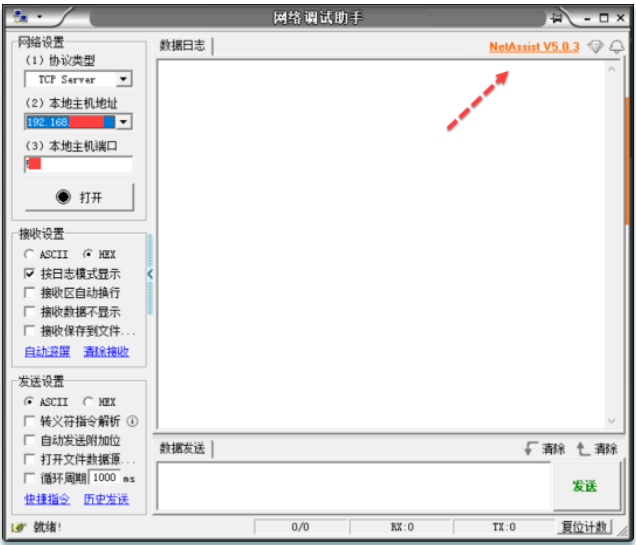This screenshot has height=545, width=636.
Task: Enable 接收区自动换行 checkbox
Action: [x=30, y=293]
